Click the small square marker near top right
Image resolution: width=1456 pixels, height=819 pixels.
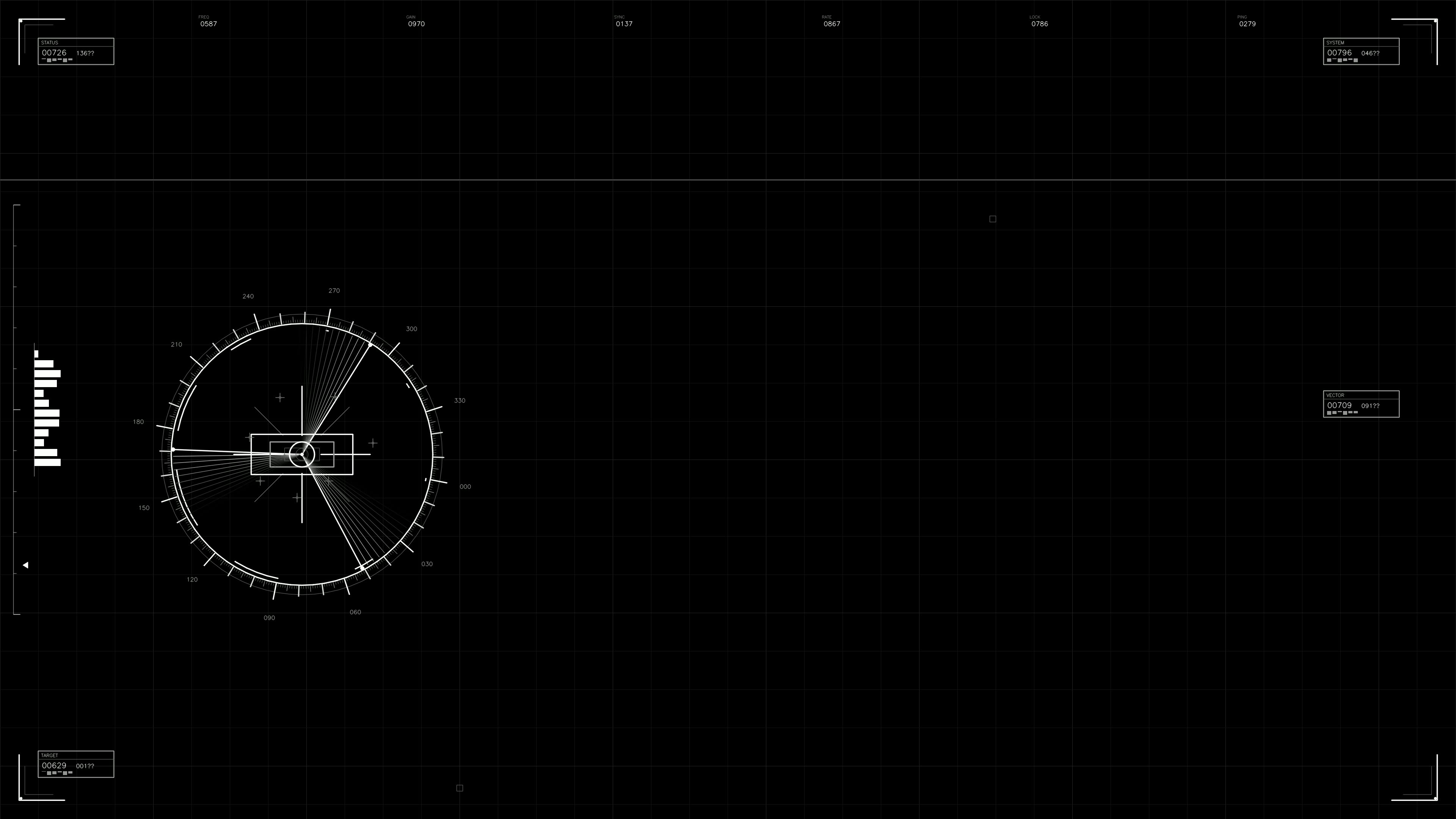coord(993,219)
